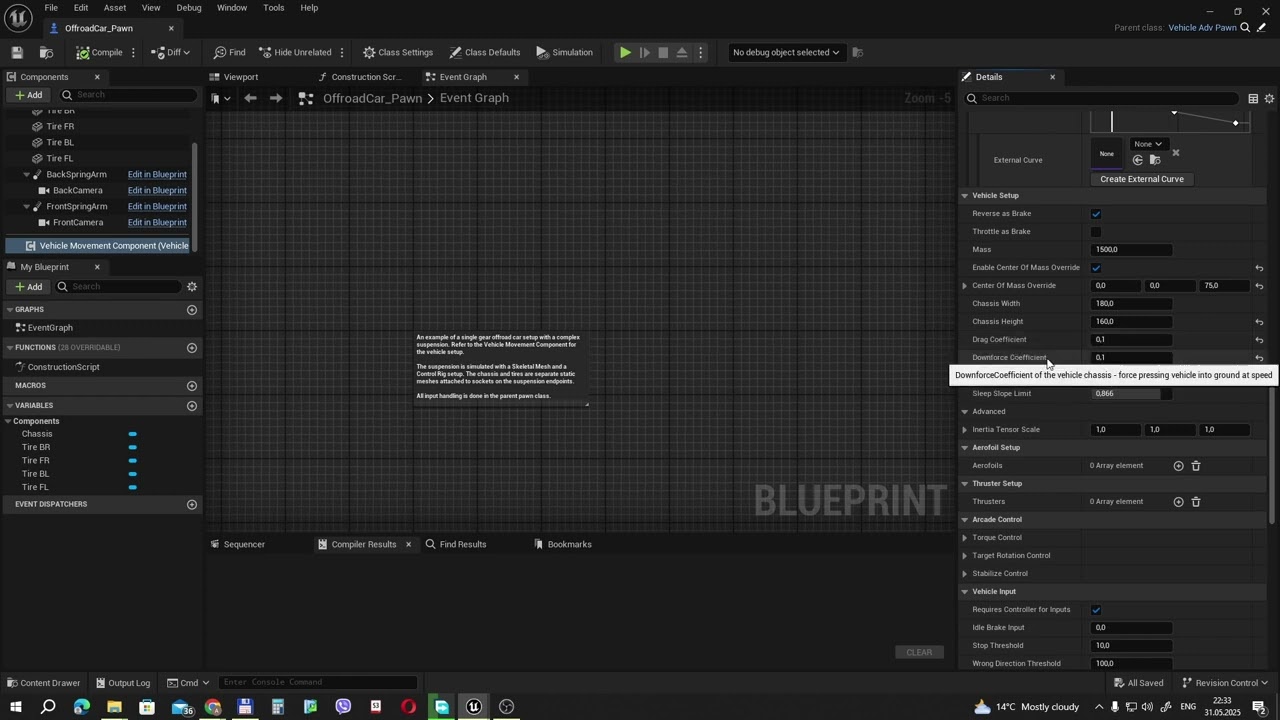Open graph bookmarks dropdown
Viewport: 1280px width, 720px height.
(221, 98)
